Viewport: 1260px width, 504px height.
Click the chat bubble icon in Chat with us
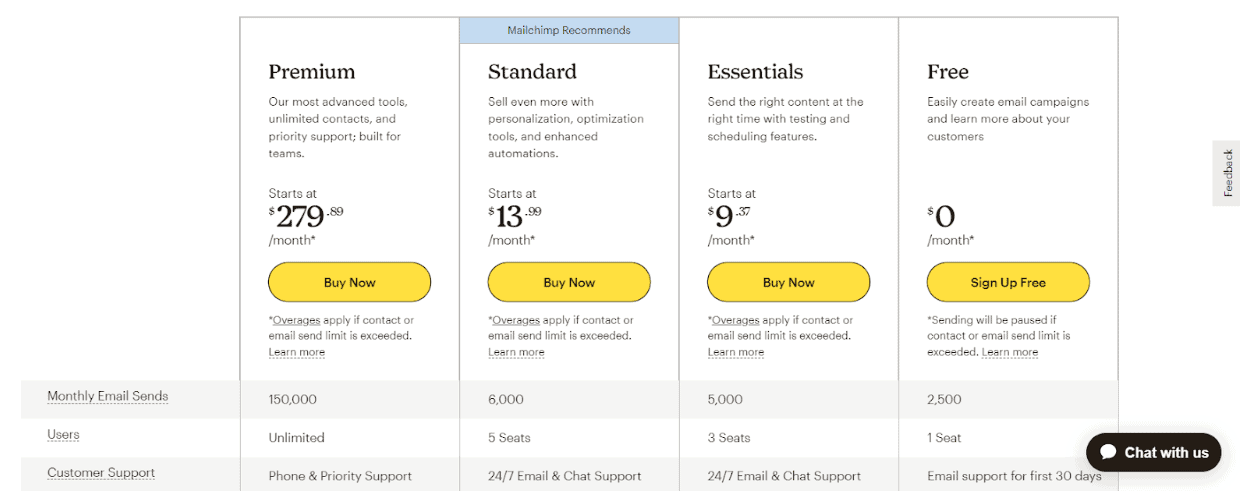coord(1108,453)
